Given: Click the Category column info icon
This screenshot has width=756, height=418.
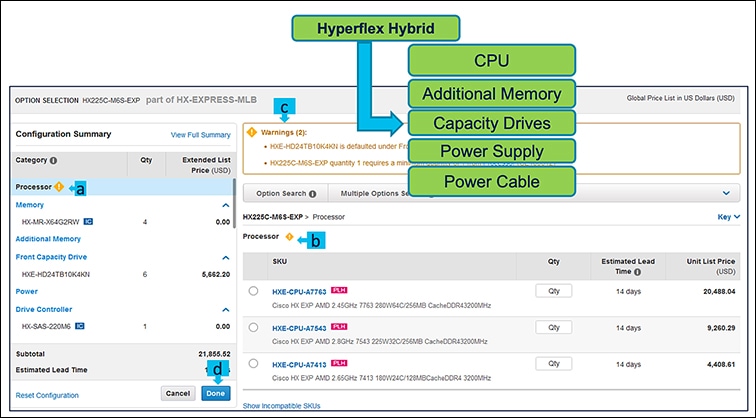Looking at the screenshot, I should 53,160.
